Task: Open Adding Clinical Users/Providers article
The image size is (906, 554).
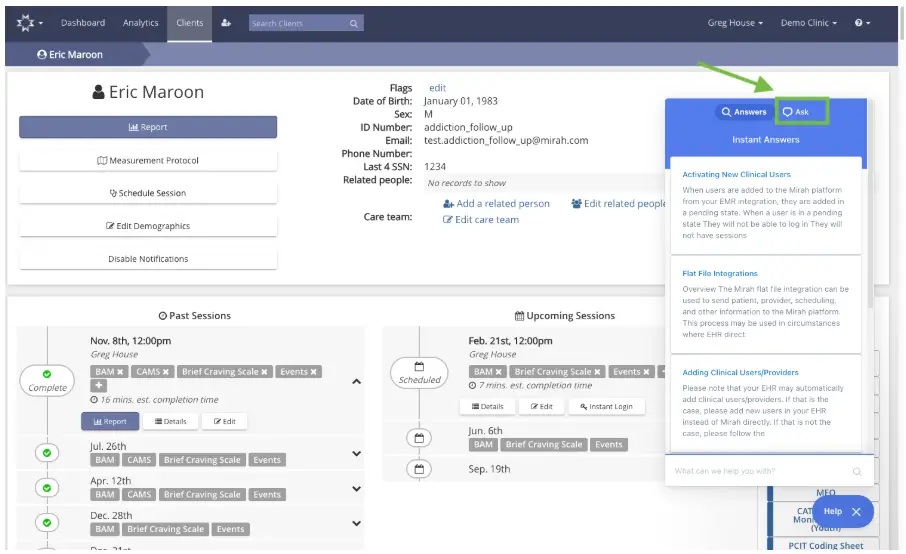Action: (x=740, y=373)
